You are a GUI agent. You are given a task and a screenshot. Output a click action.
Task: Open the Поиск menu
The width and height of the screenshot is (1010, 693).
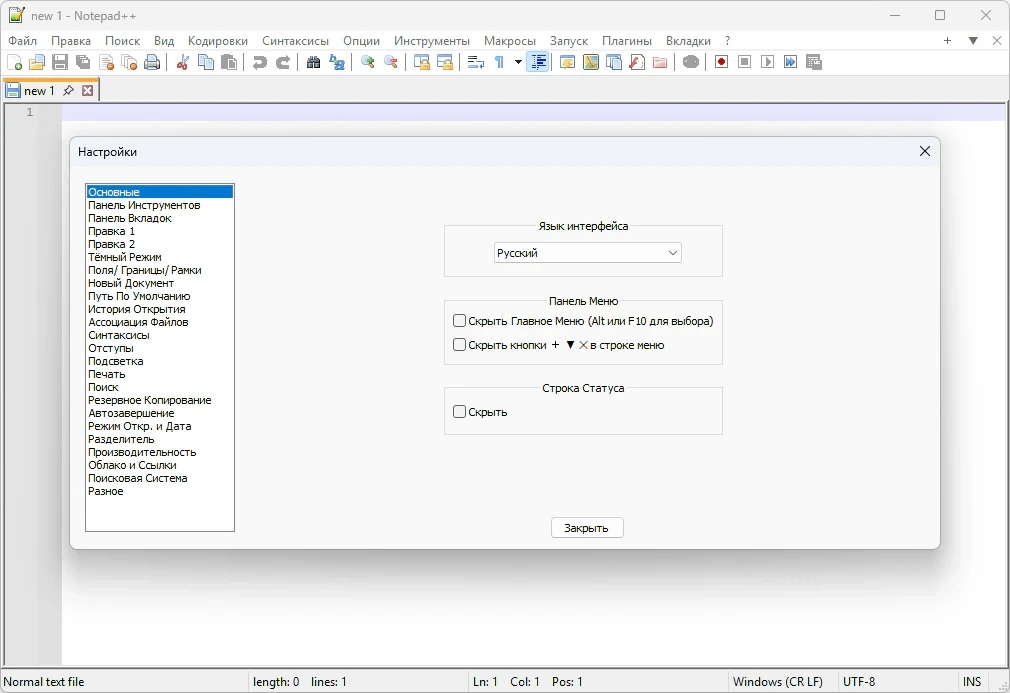point(122,41)
